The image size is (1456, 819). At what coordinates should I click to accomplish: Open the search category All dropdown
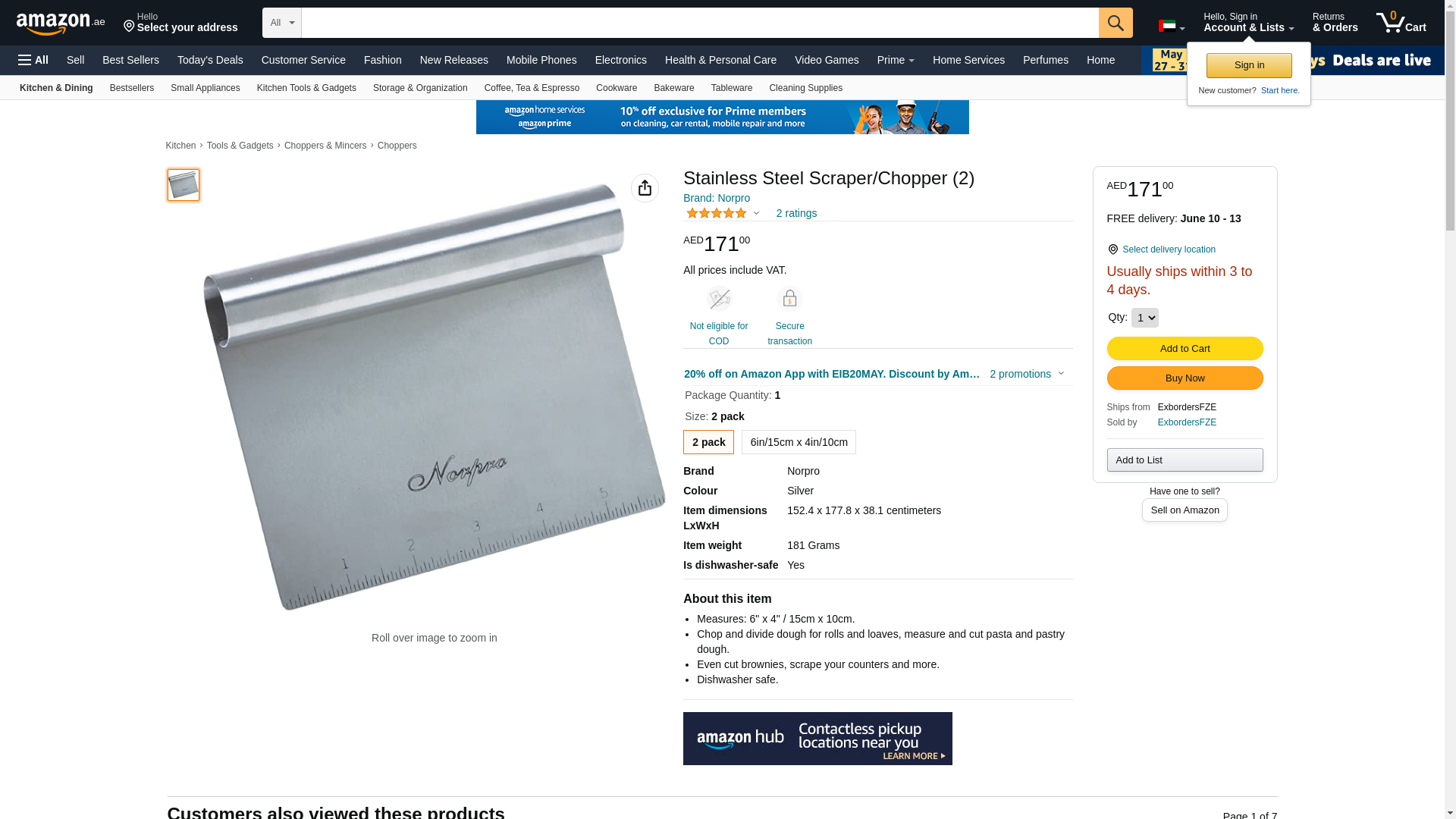point(282,23)
